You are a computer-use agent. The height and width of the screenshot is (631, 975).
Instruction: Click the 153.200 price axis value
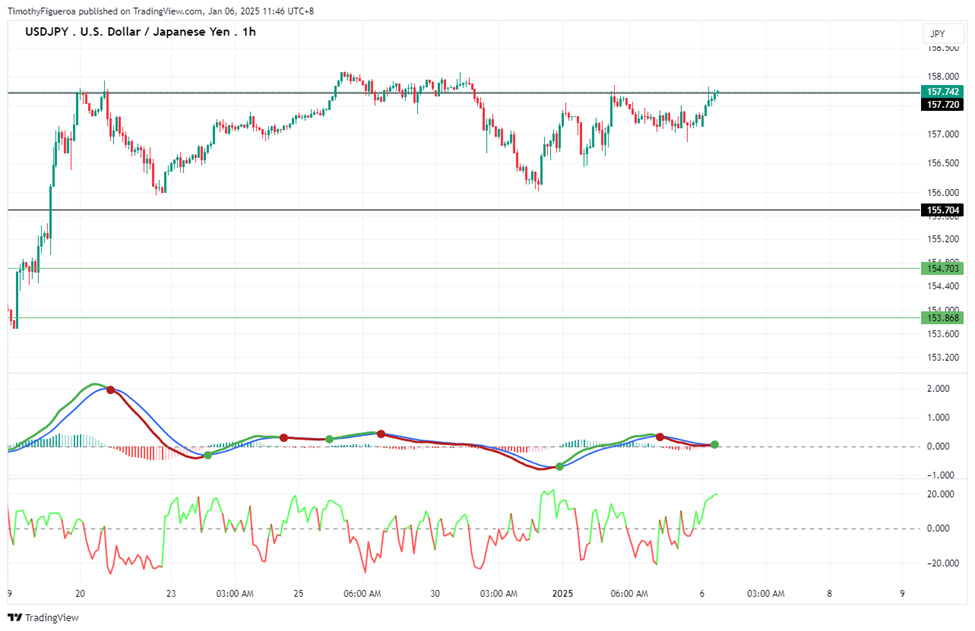pos(943,357)
